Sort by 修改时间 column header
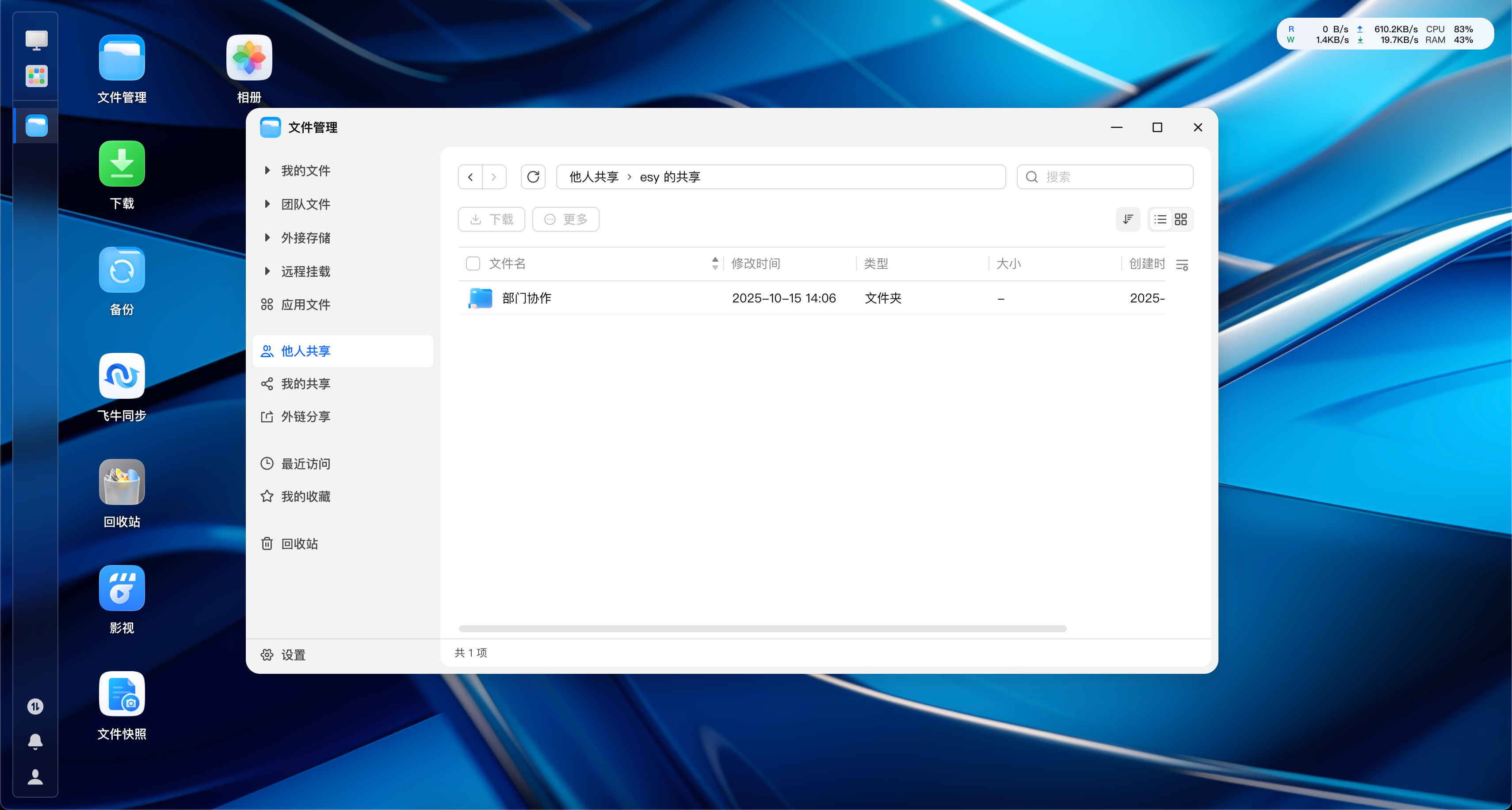 coord(756,264)
